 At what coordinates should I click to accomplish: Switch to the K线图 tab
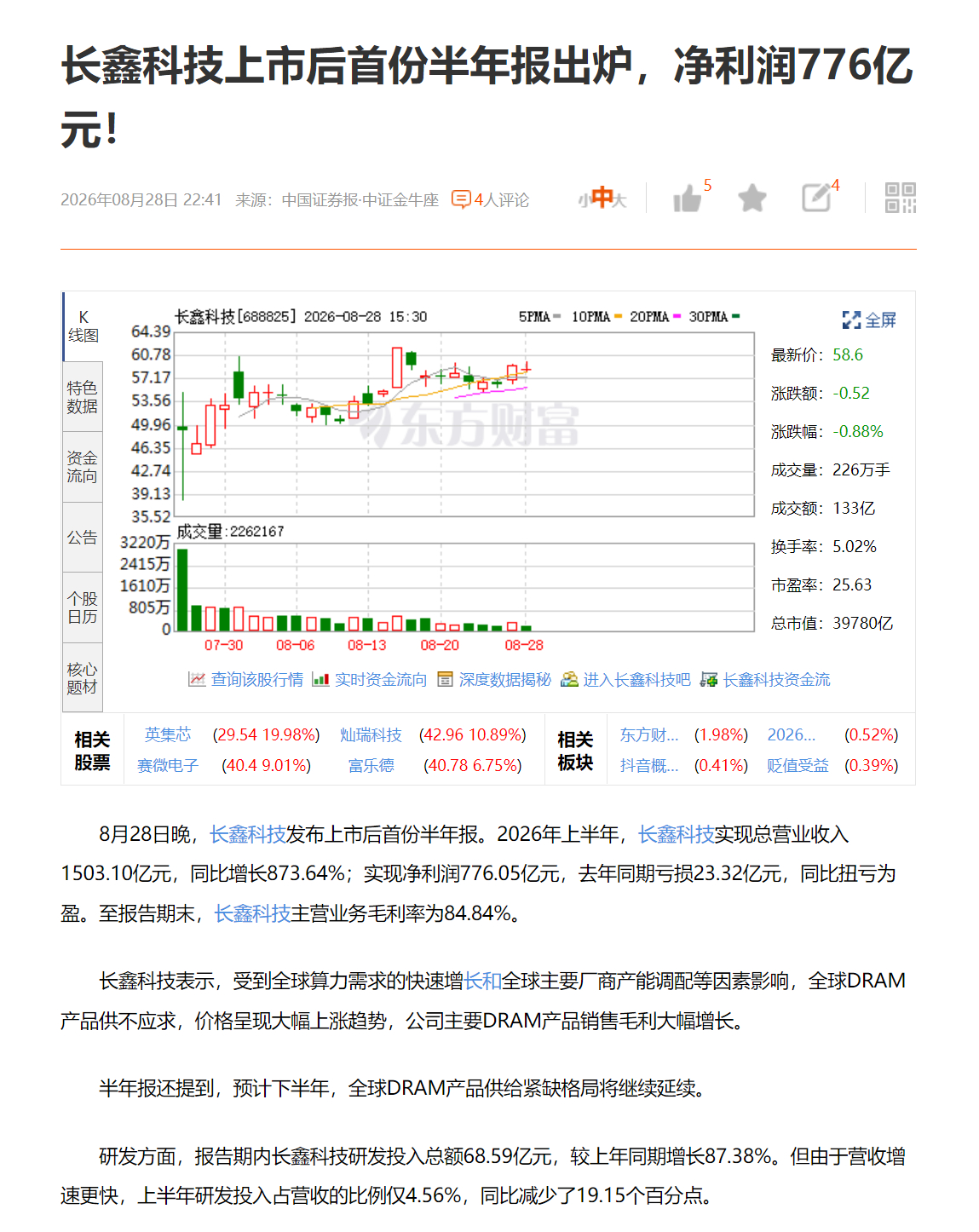(83, 326)
